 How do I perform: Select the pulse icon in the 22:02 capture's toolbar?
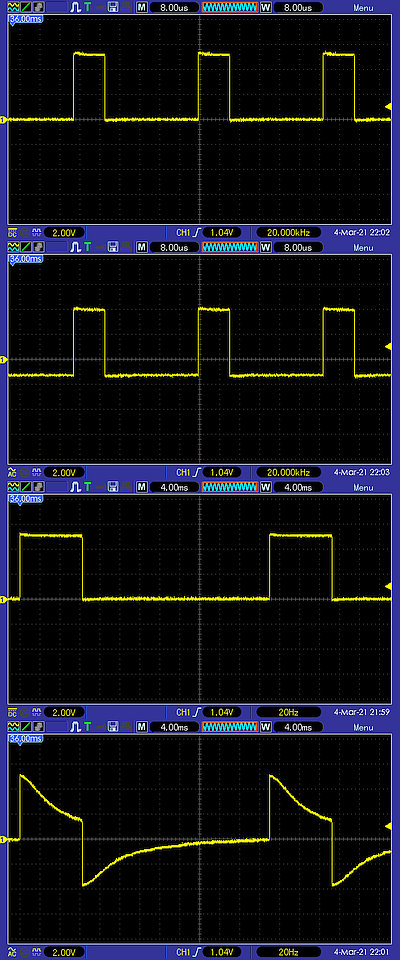pyautogui.click(x=75, y=7)
